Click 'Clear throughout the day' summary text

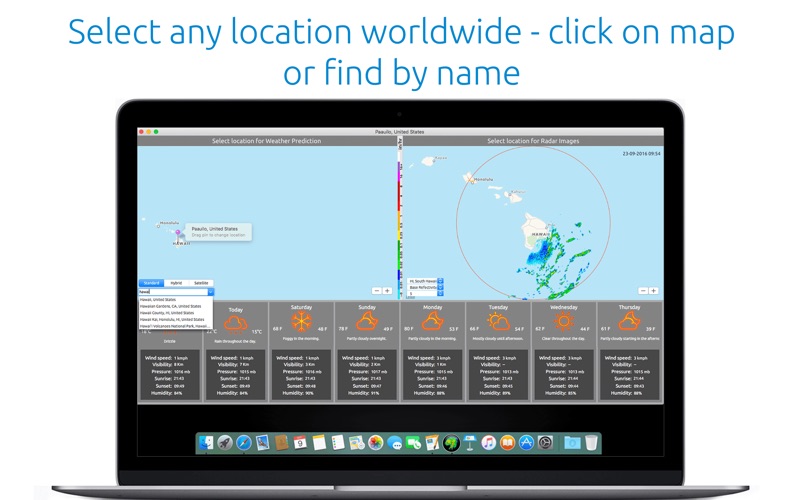tap(564, 338)
